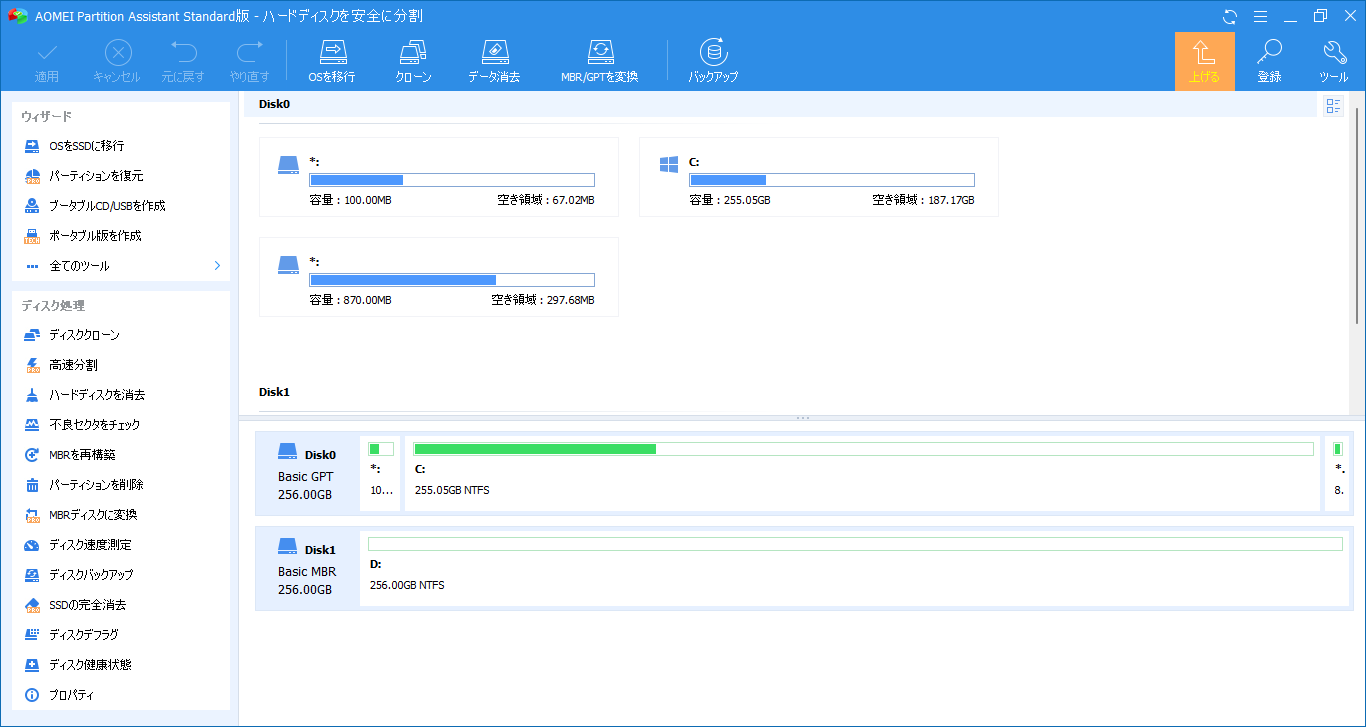Click the 適用 (Apply) toolbar icon
1366x727 pixels.
pyautogui.click(x=47, y=61)
